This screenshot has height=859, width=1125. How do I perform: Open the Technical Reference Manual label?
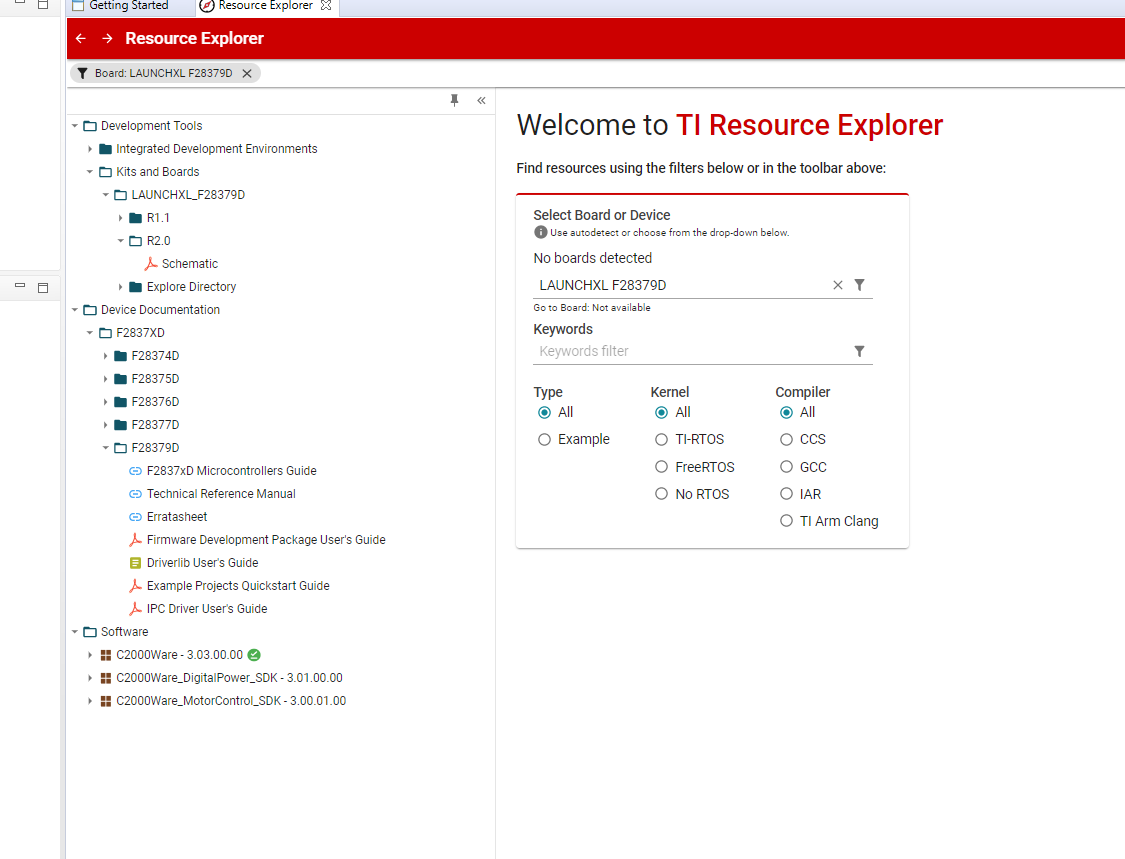(x=221, y=494)
